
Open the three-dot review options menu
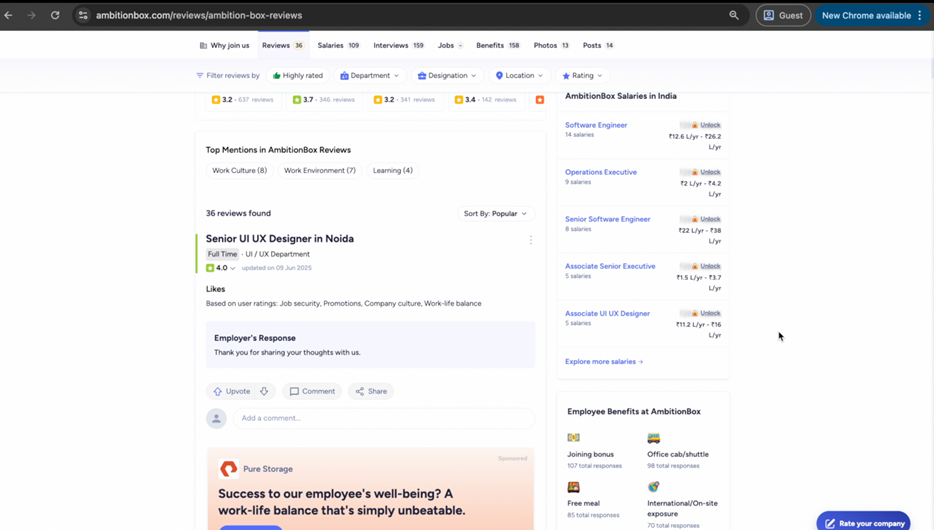pos(531,240)
